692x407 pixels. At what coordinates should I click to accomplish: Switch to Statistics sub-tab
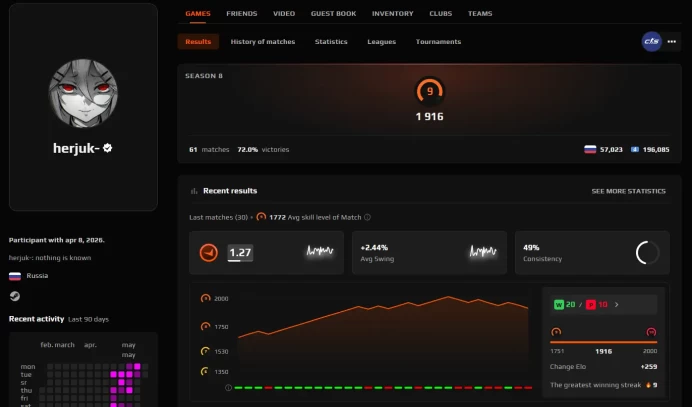[331, 41]
